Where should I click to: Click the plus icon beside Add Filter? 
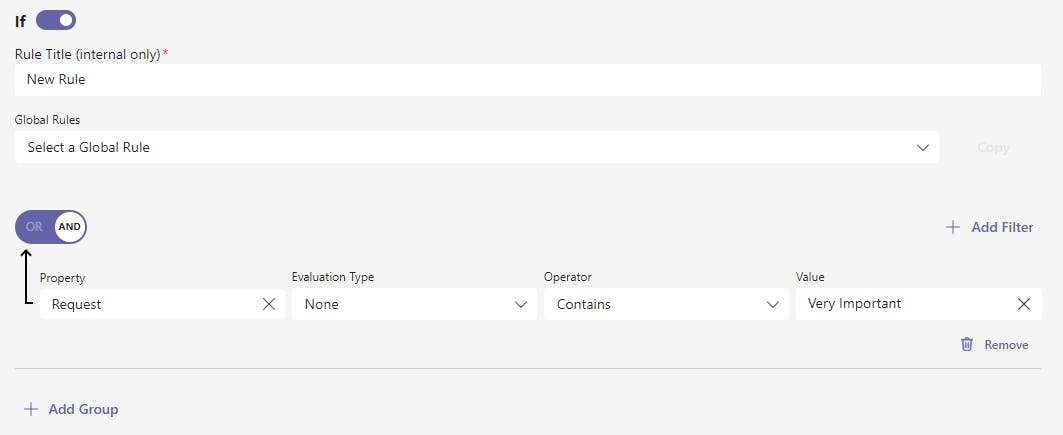953,227
